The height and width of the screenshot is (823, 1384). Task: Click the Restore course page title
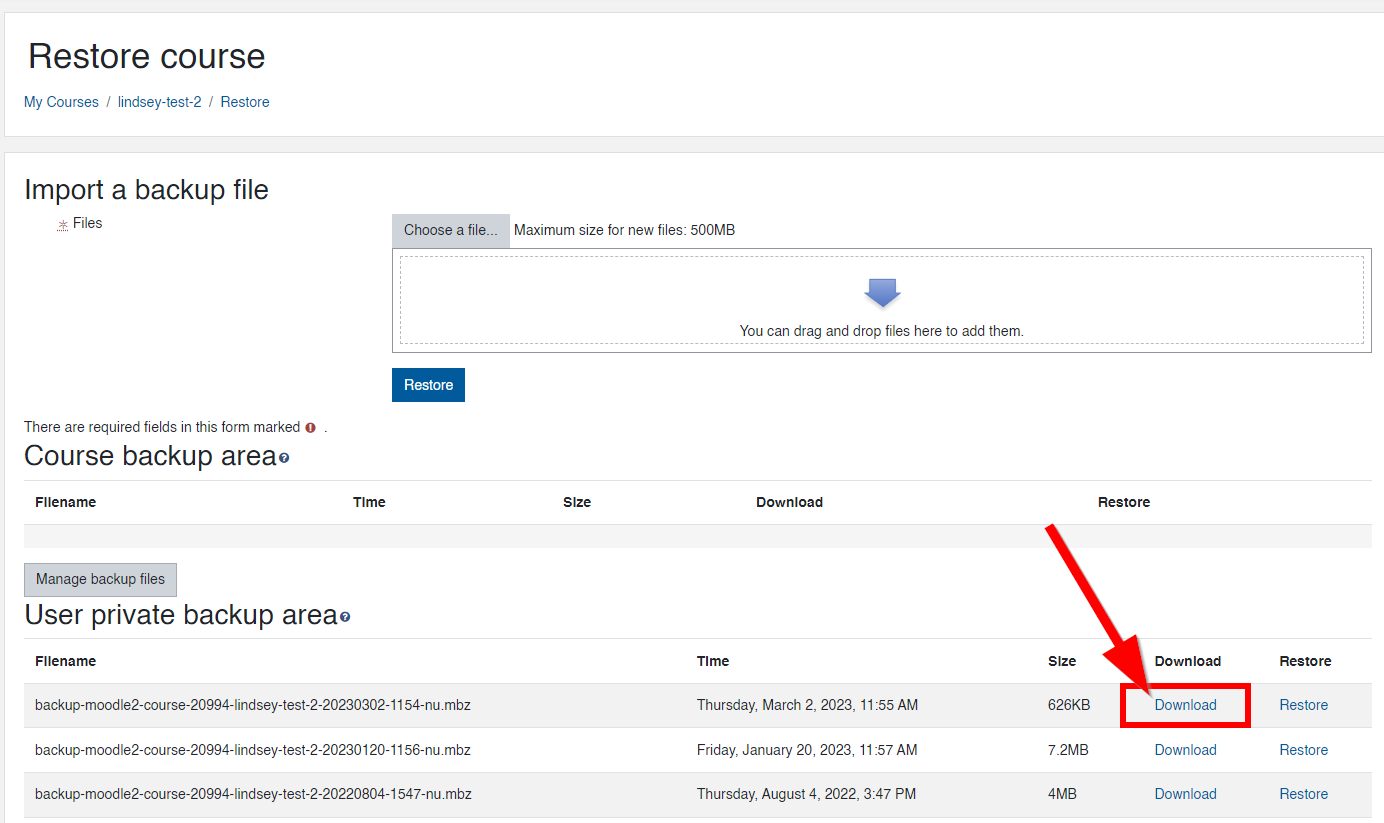(147, 56)
